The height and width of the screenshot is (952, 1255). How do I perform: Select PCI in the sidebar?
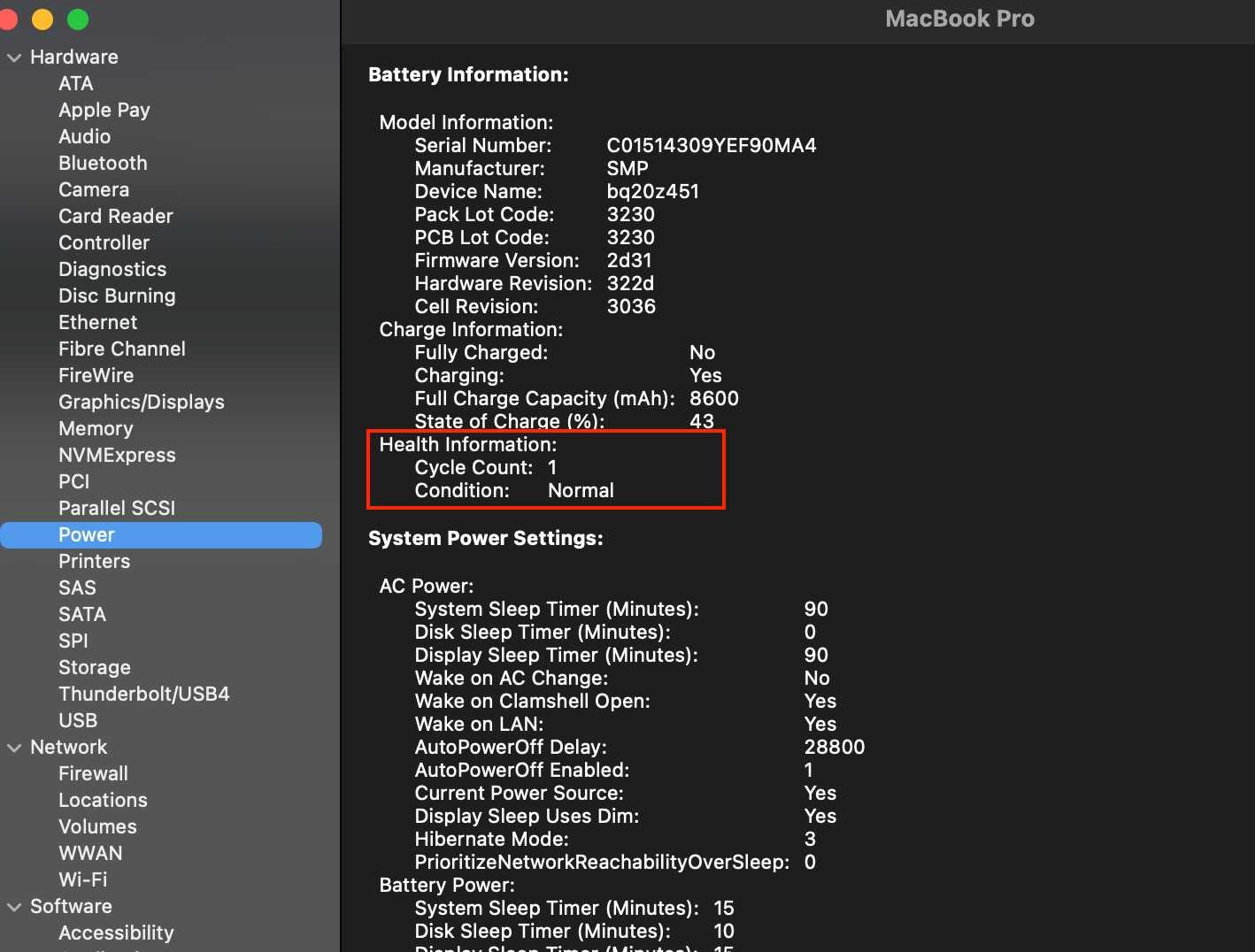tap(74, 481)
